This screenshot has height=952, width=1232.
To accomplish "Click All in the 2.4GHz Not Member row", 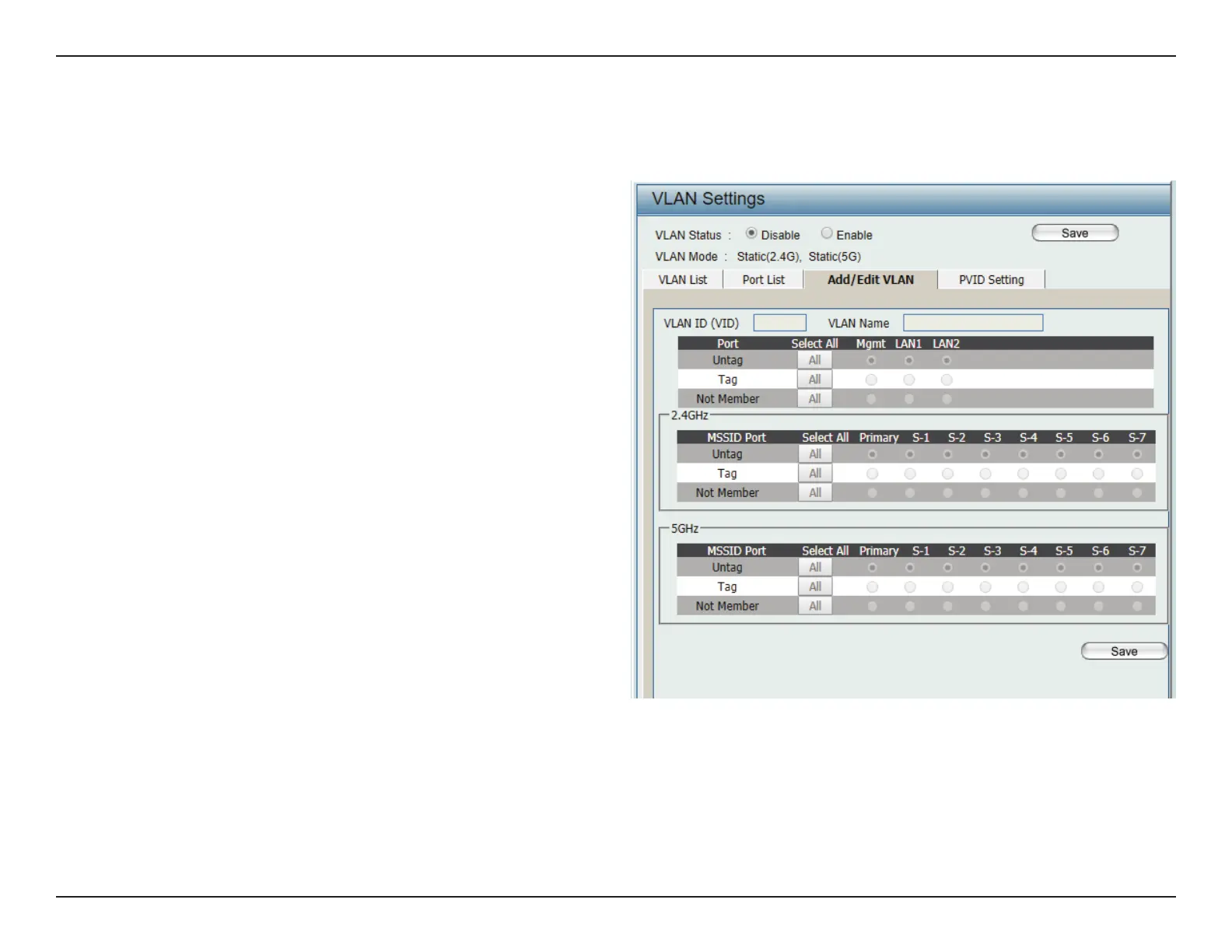I will [815, 493].
